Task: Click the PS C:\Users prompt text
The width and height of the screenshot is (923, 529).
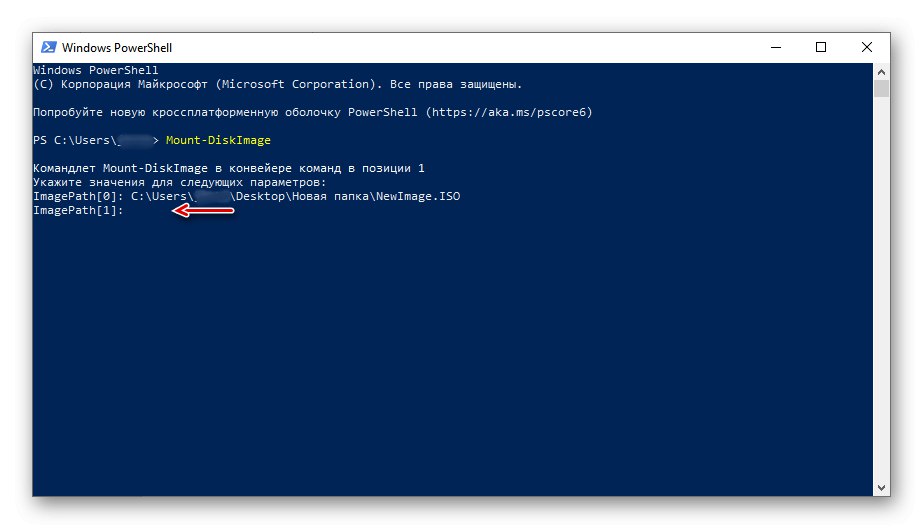Action: 75,140
